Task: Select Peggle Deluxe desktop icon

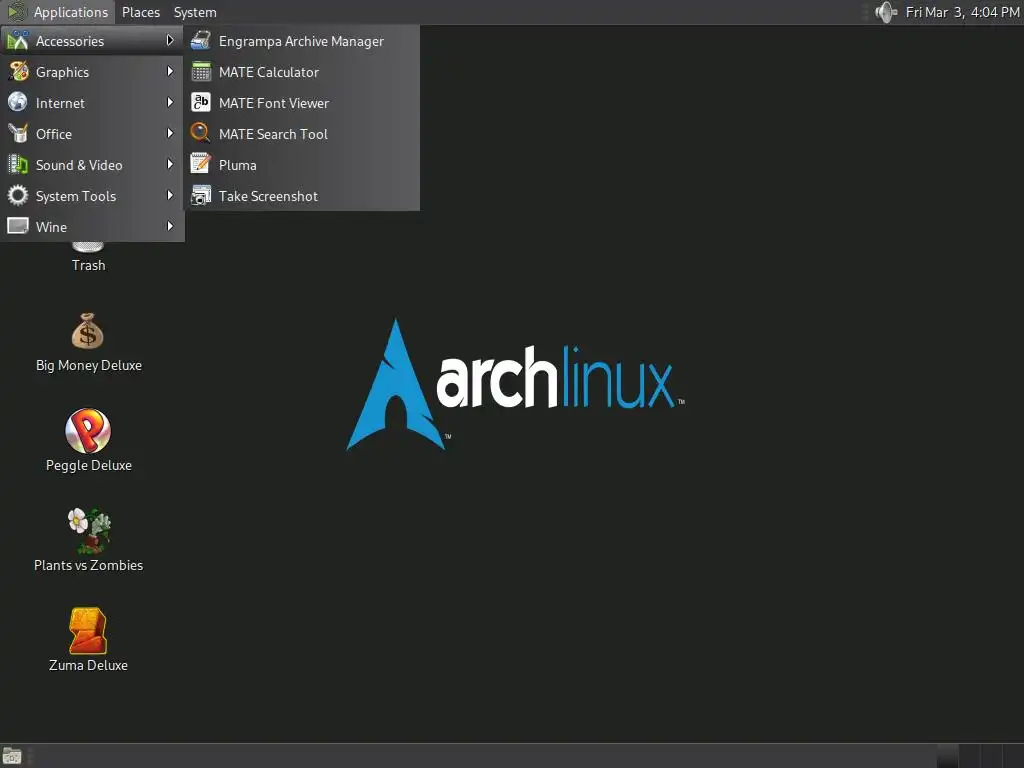Action: pyautogui.click(x=88, y=431)
